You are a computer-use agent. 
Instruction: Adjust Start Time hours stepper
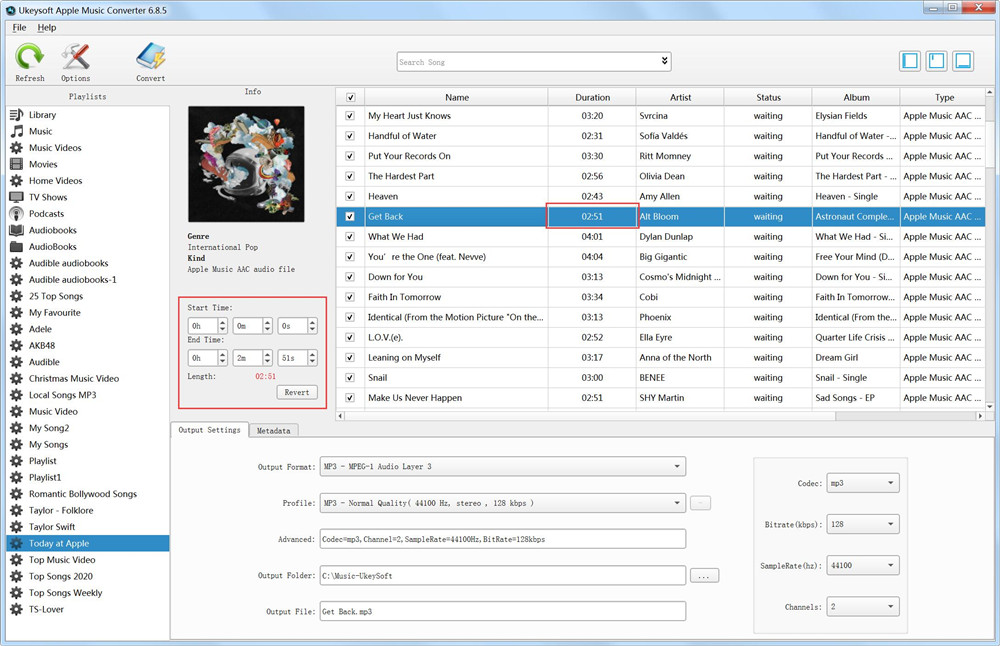(223, 326)
